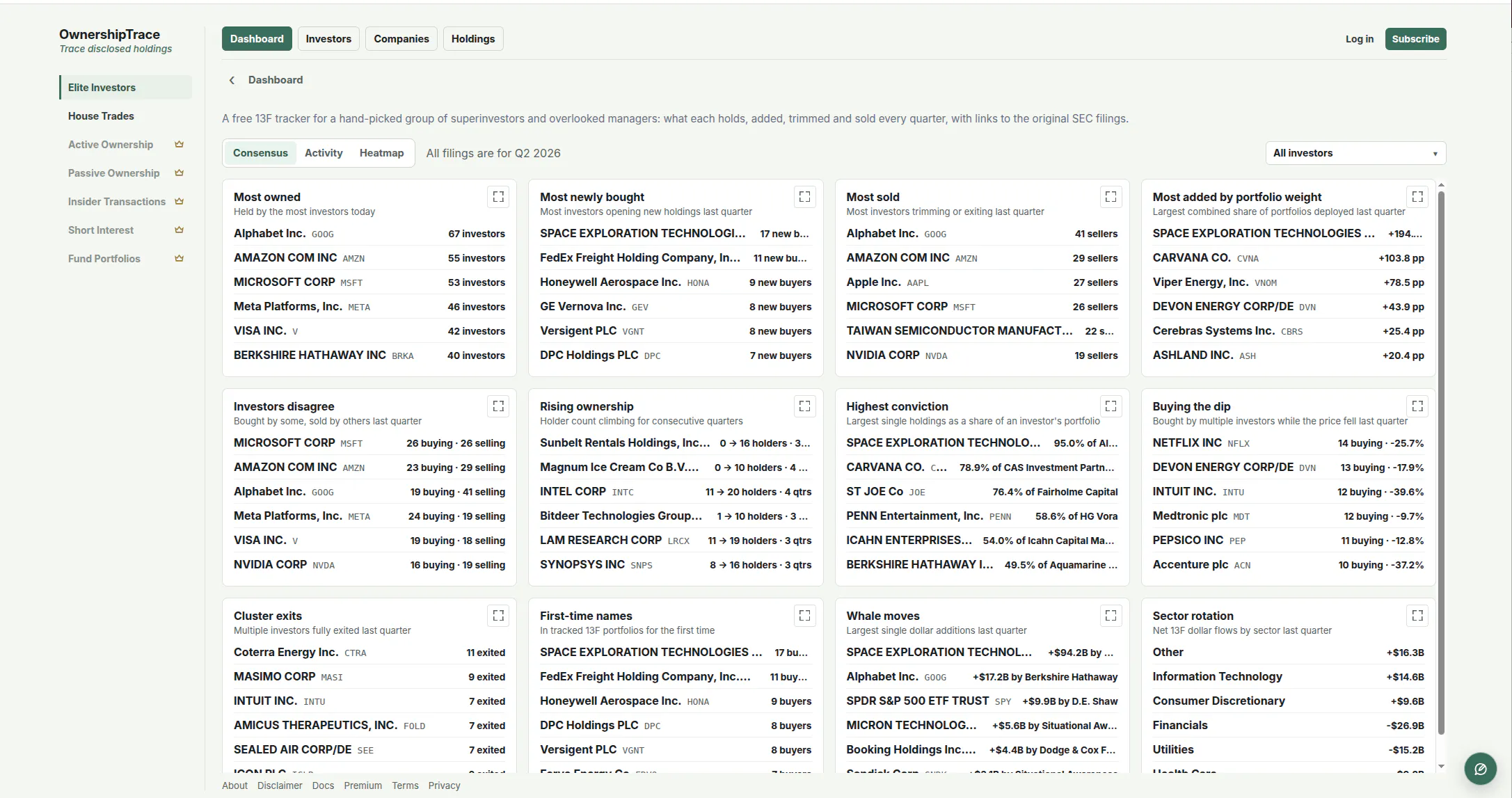Open NETFLIX INC in Buying the dip
This screenshot has width=1512, height=798.
[1288, 443]
